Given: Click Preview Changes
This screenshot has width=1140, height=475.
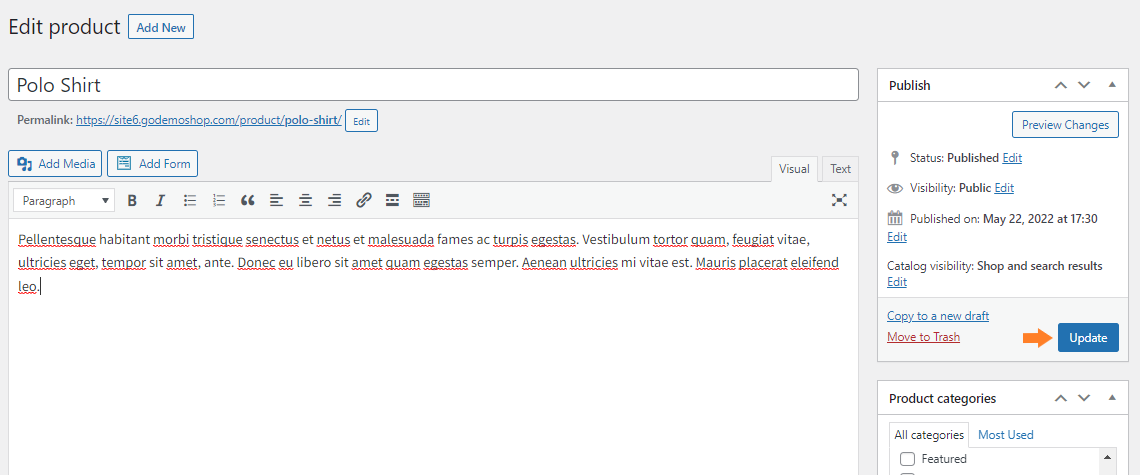Looking at the screenshot, I should coord(1065,124).
